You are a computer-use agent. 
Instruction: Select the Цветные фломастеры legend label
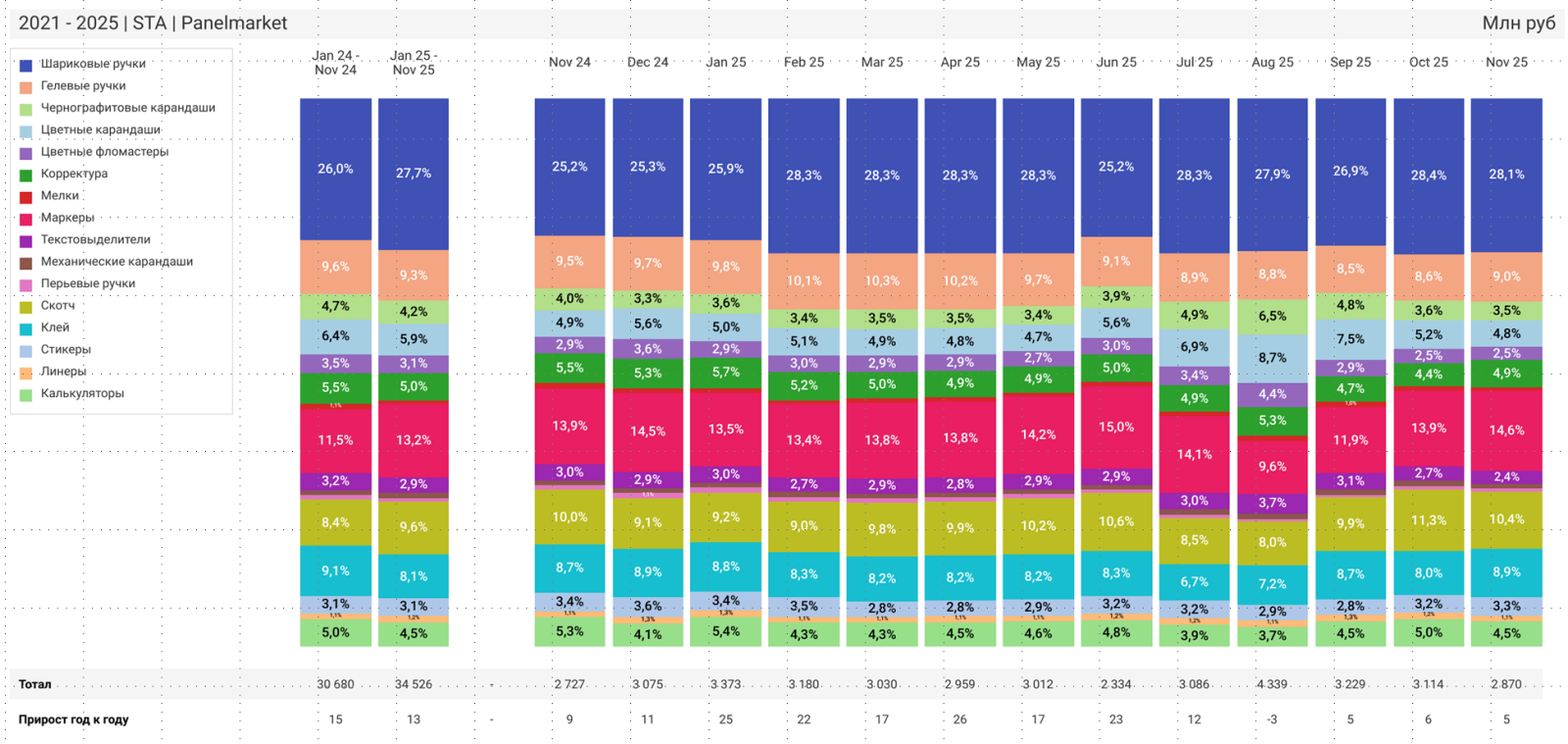pyautogui.click(x=104, y=152)
